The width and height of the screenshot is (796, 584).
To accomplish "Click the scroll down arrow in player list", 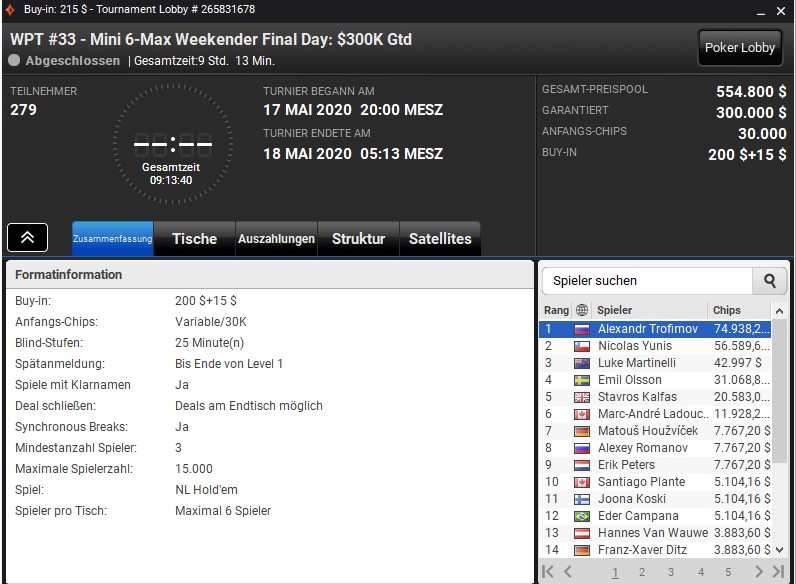I will [x=779, y=549].
